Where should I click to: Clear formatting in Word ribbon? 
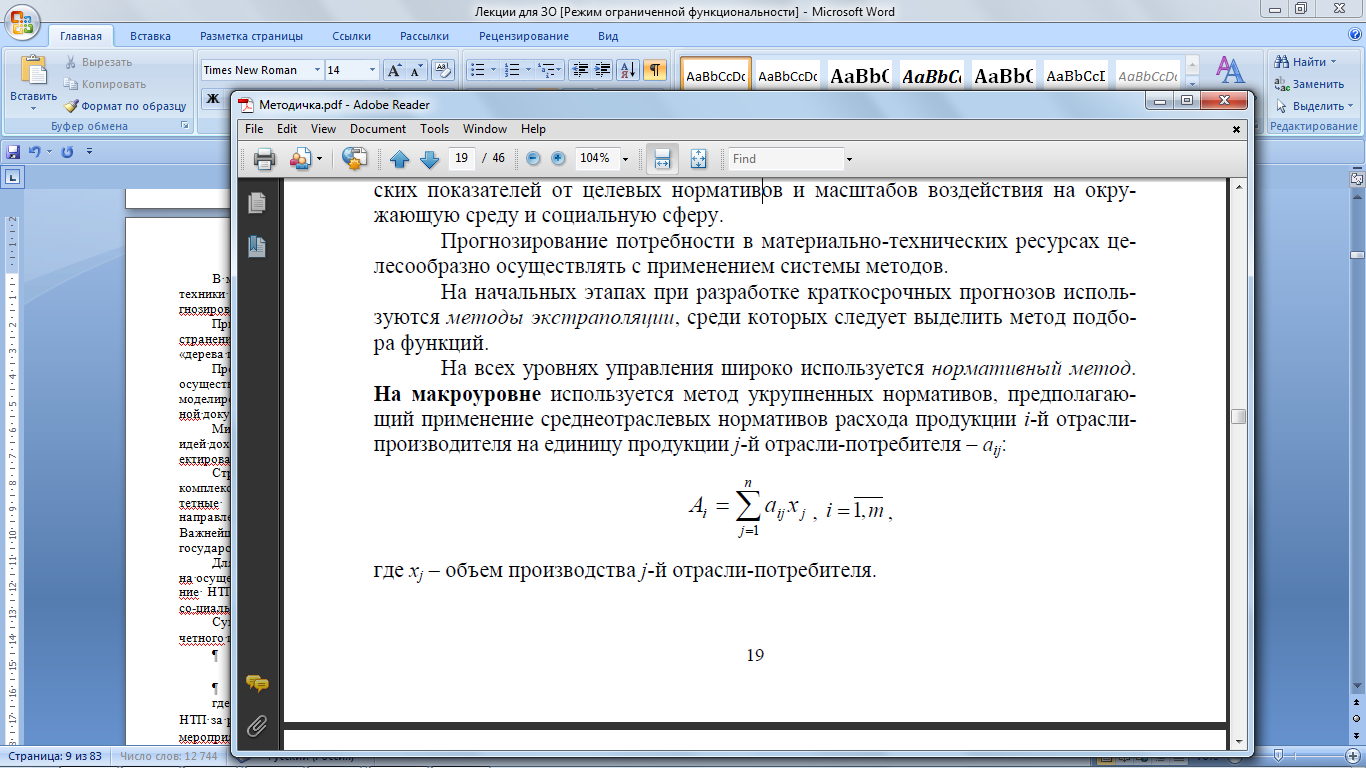coord(442,70)
